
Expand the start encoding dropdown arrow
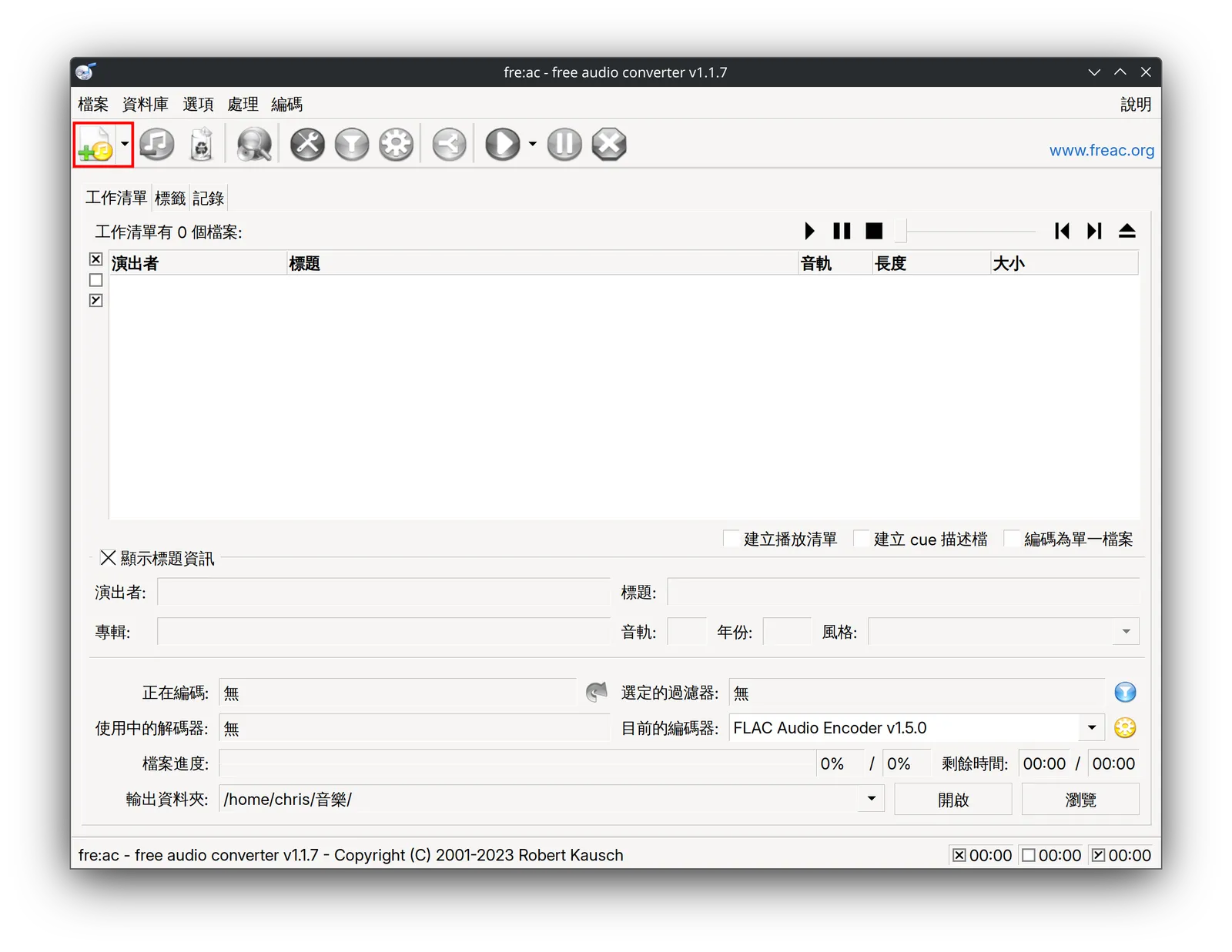click(x=532, y=144)
